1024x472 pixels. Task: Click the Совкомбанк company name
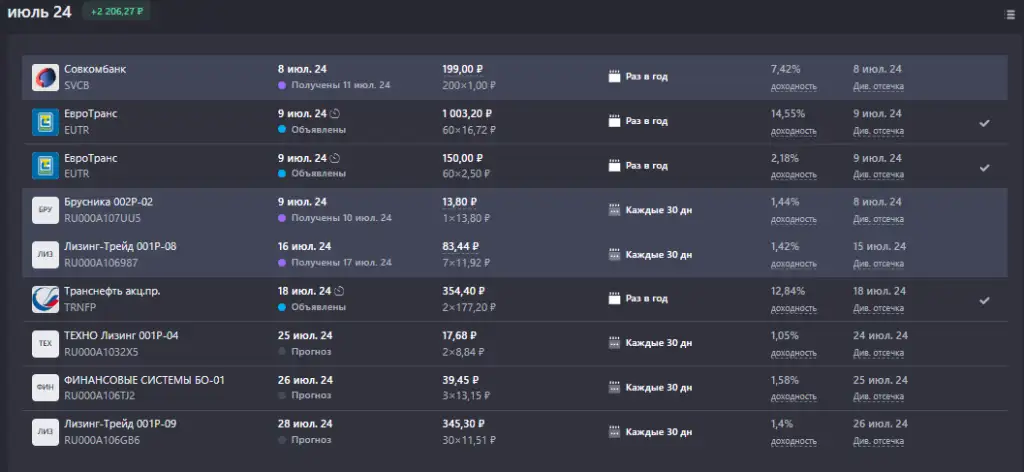pyautogui.click(x=95, y=69)
